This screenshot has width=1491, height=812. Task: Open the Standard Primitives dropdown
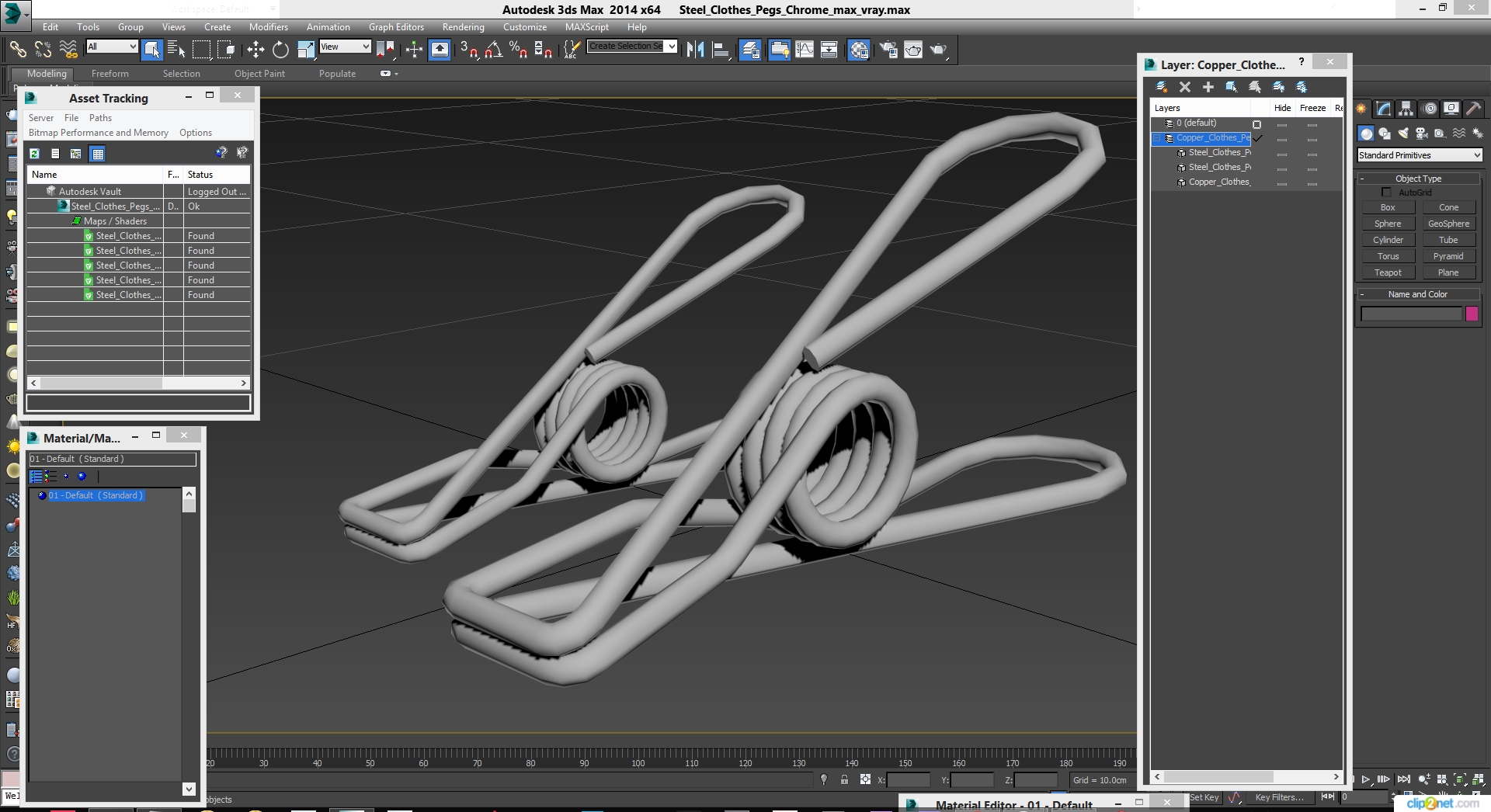[x=1420, y=155]
